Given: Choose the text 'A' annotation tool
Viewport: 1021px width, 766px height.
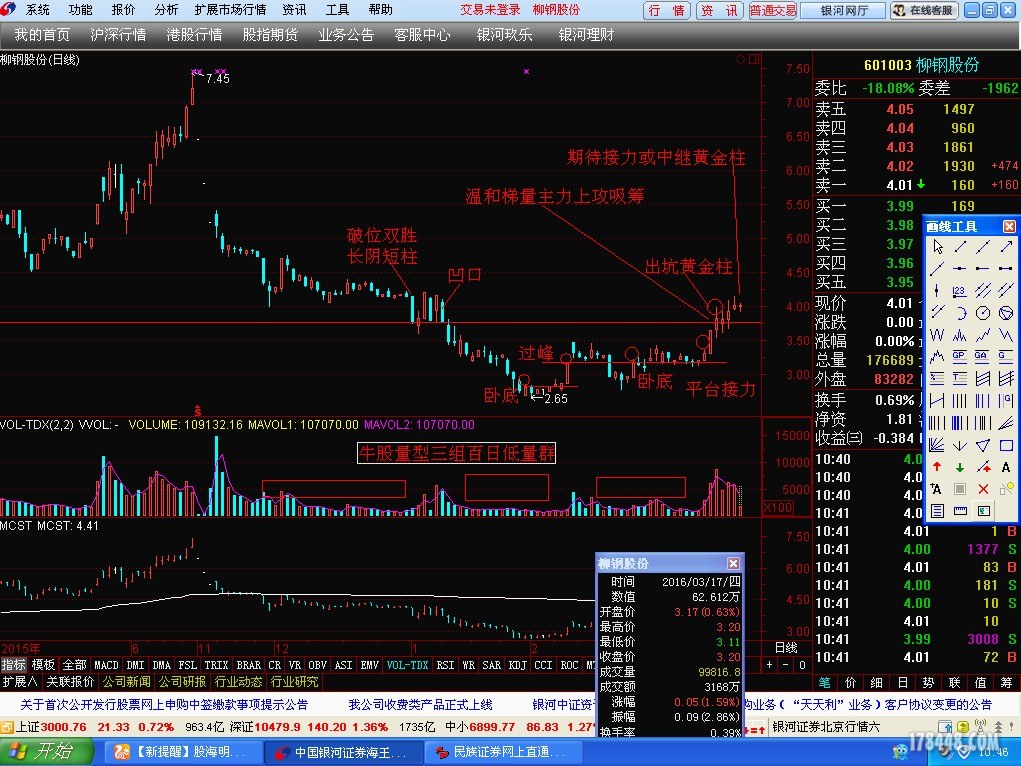Looking at the screenshot, I should (1006, 467).
